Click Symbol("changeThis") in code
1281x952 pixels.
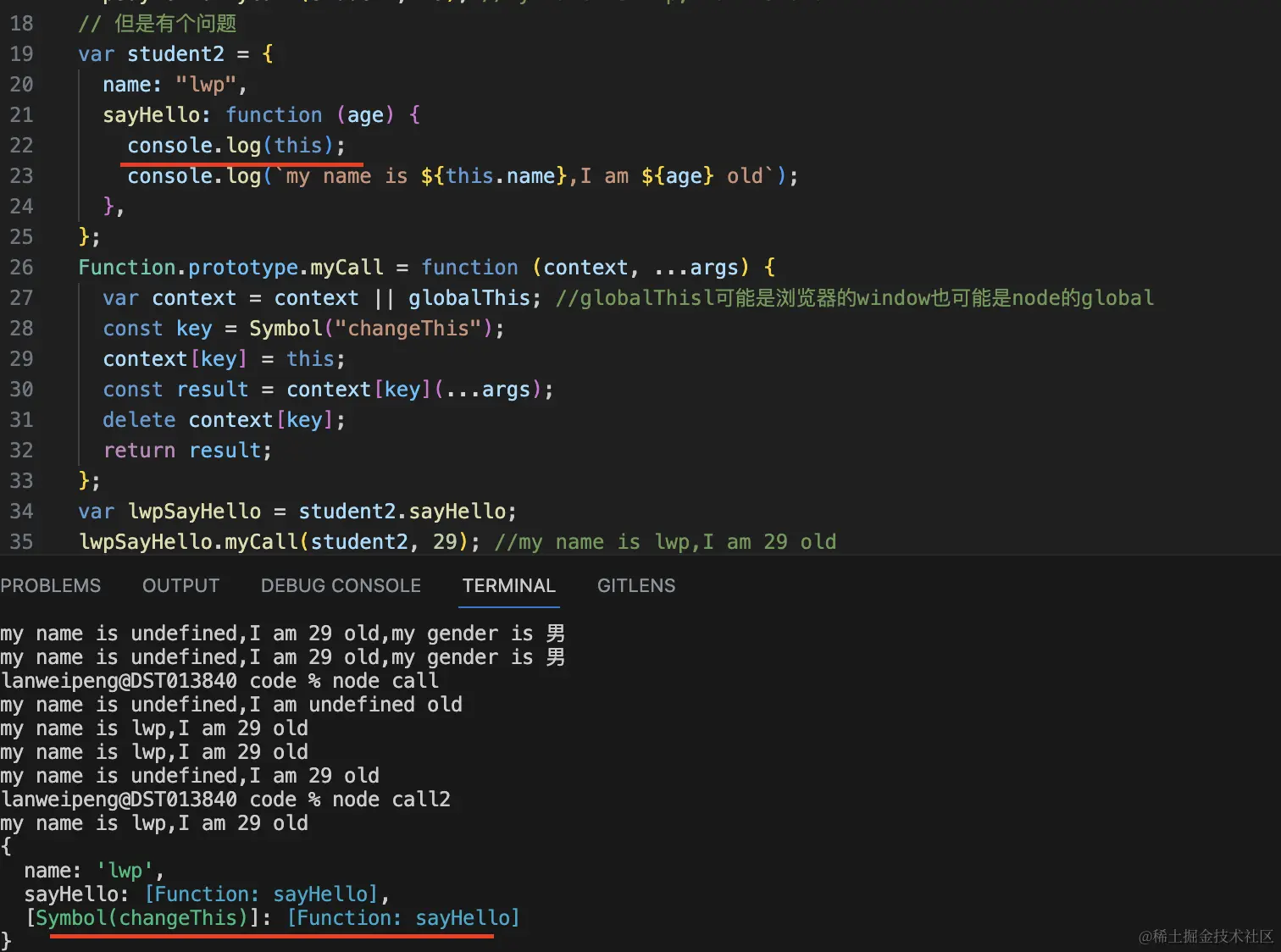pos(371,329)
